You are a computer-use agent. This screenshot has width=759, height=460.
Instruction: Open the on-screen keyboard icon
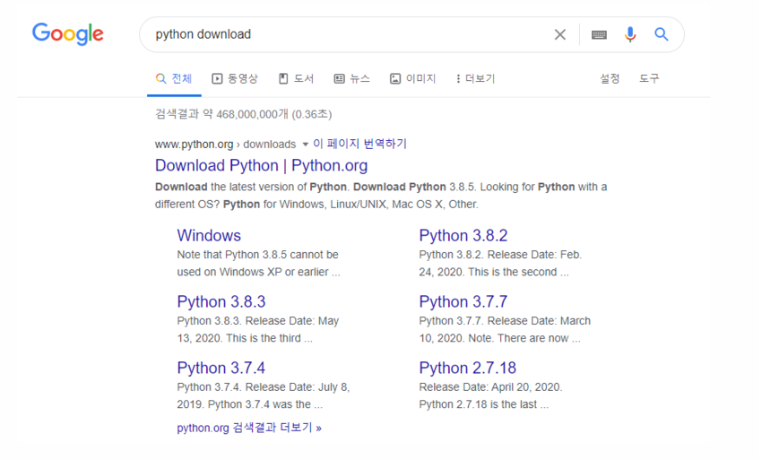coord(599,35)
